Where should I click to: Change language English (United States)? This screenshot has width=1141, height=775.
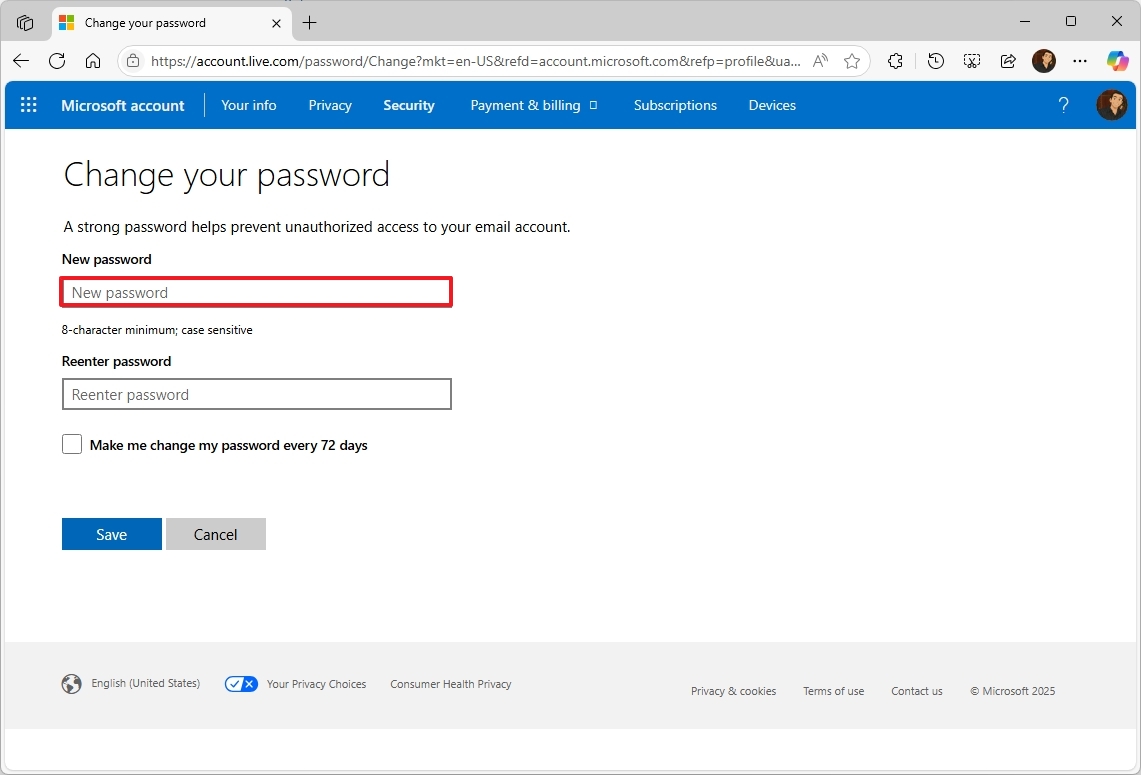coord(146,683)
